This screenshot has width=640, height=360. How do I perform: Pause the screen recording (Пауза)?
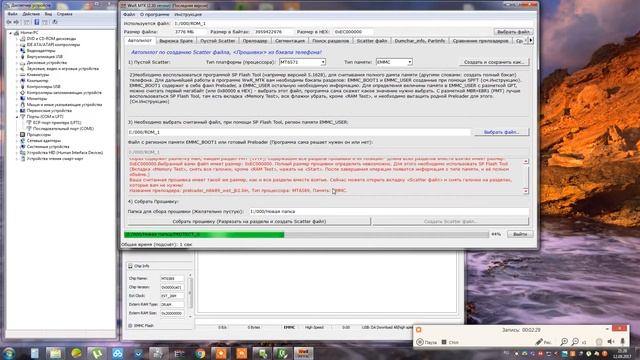click(x=427, y=342)
